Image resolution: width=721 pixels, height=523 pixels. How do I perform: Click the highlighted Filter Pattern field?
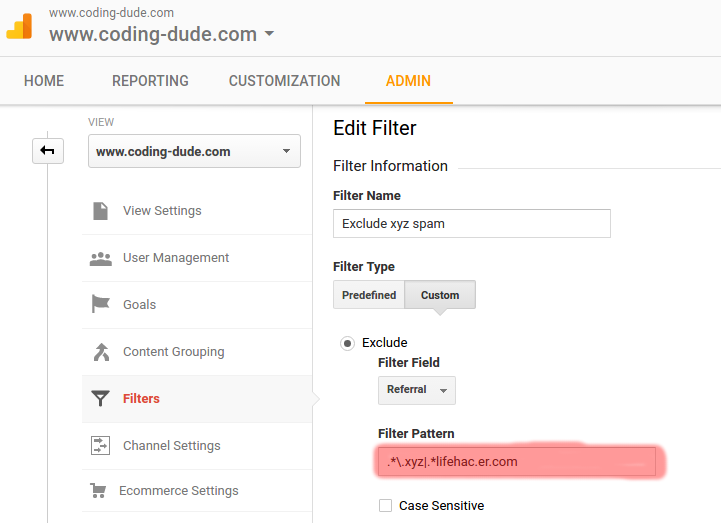(516, 461)
